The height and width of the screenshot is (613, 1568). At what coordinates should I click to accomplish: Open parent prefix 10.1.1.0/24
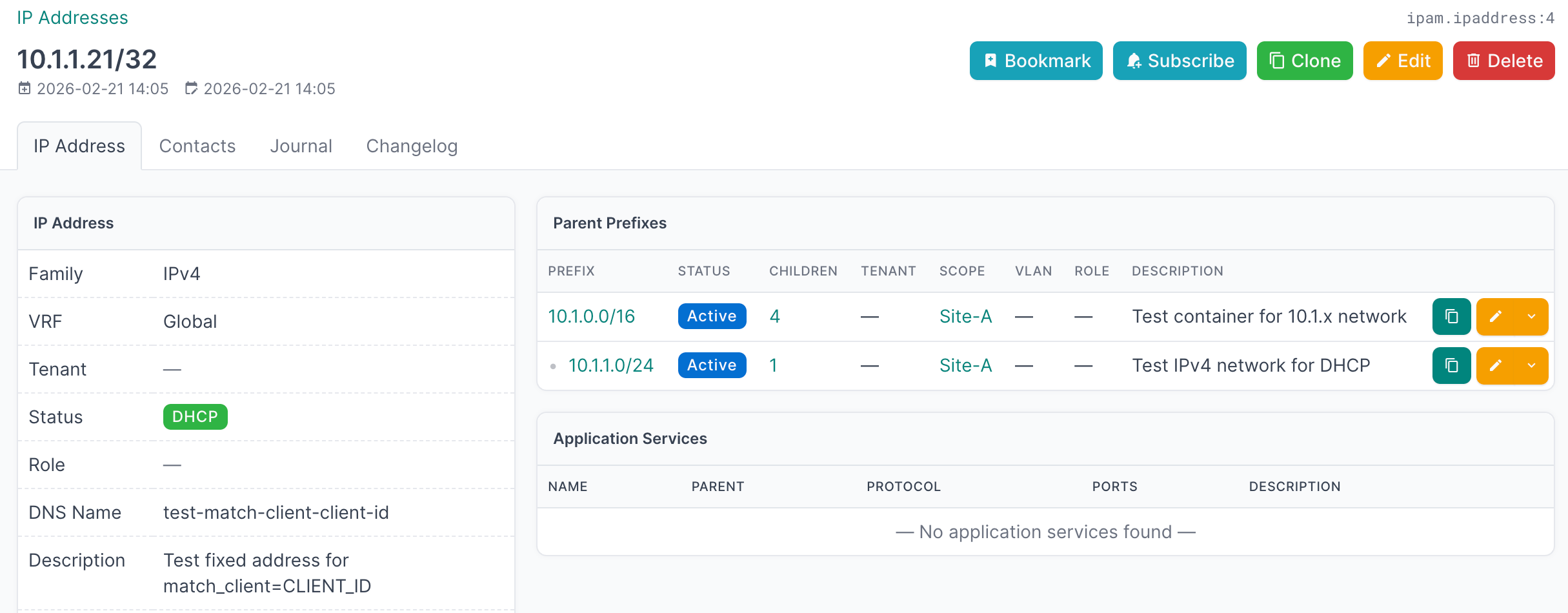coord(610,366)
